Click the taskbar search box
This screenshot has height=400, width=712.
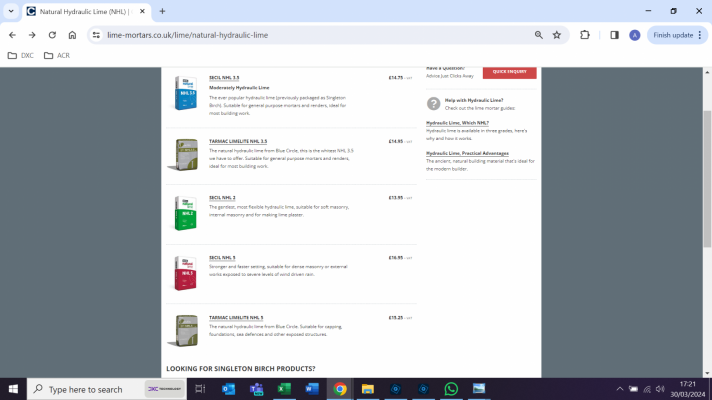tap(107, 389)
